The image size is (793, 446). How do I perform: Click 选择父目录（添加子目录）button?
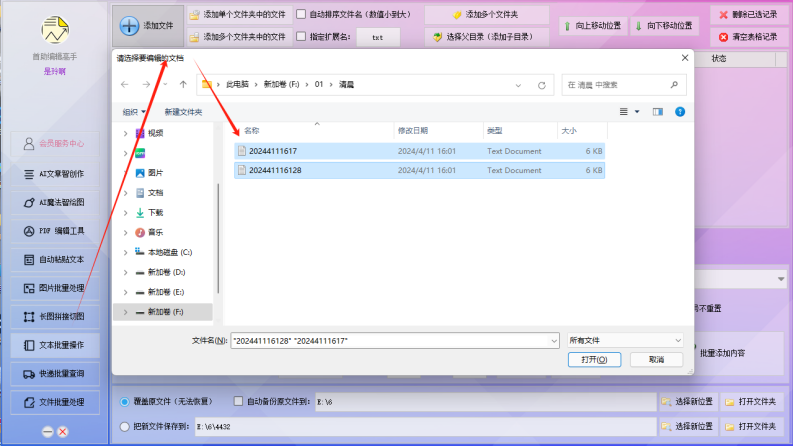(487, 37)
